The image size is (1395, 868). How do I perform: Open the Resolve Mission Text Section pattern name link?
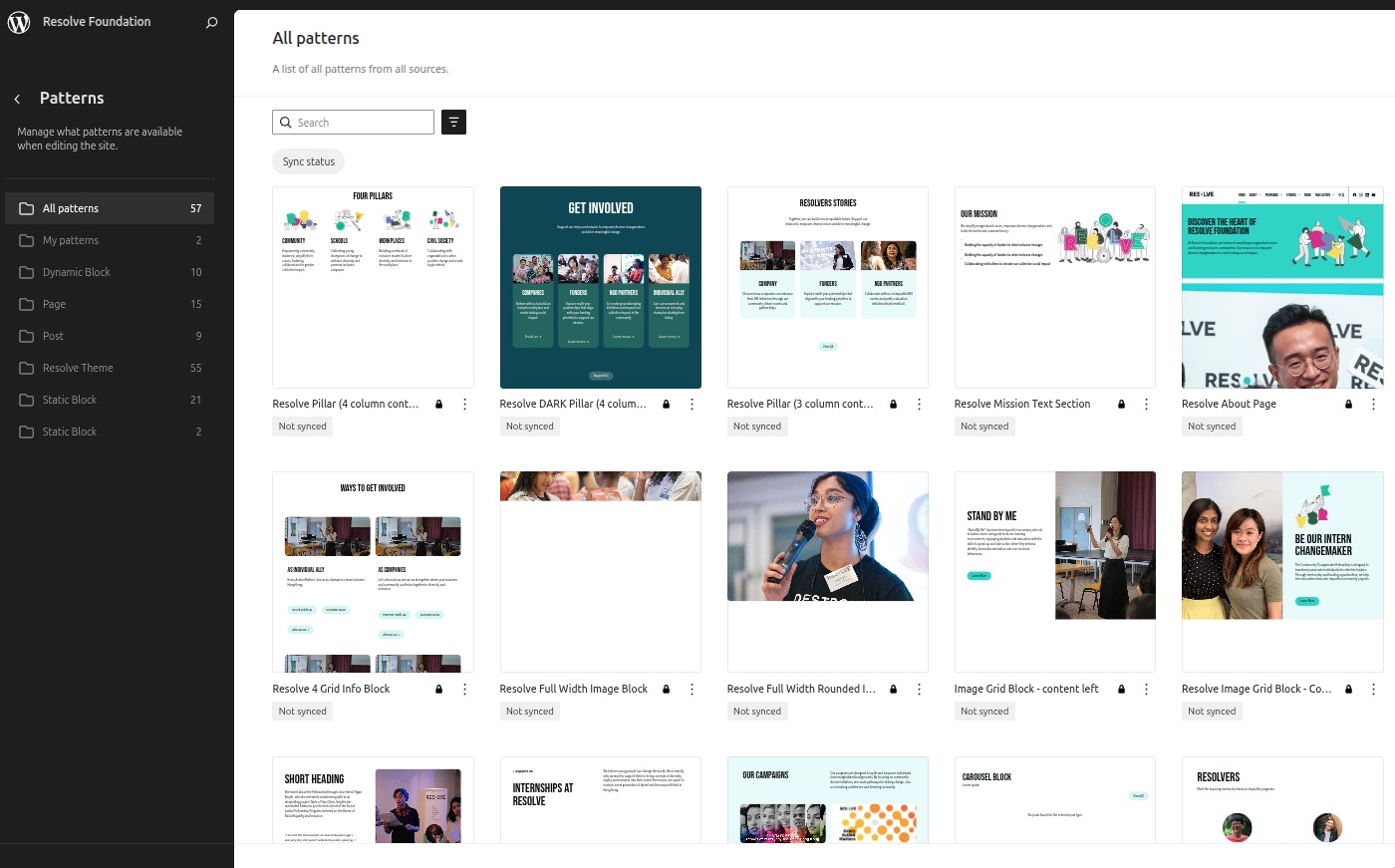tap(1022, 404)
